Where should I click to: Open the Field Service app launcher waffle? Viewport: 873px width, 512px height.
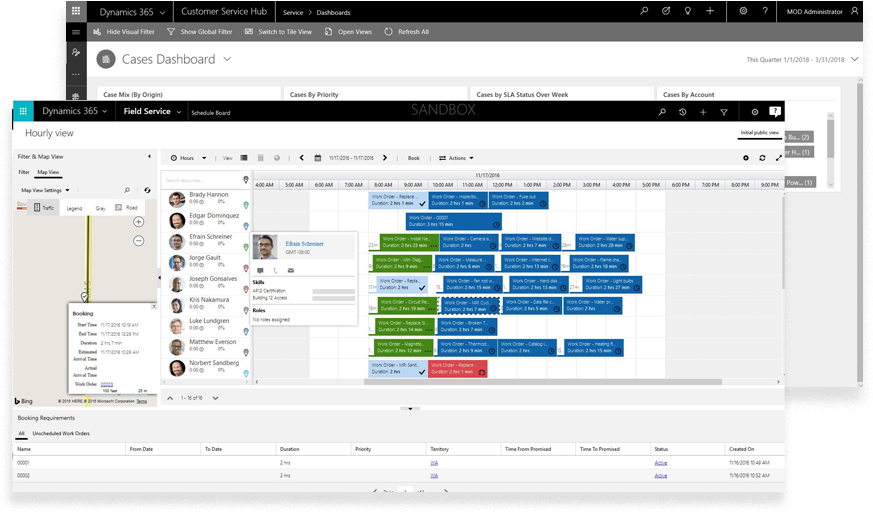point(23,111)
